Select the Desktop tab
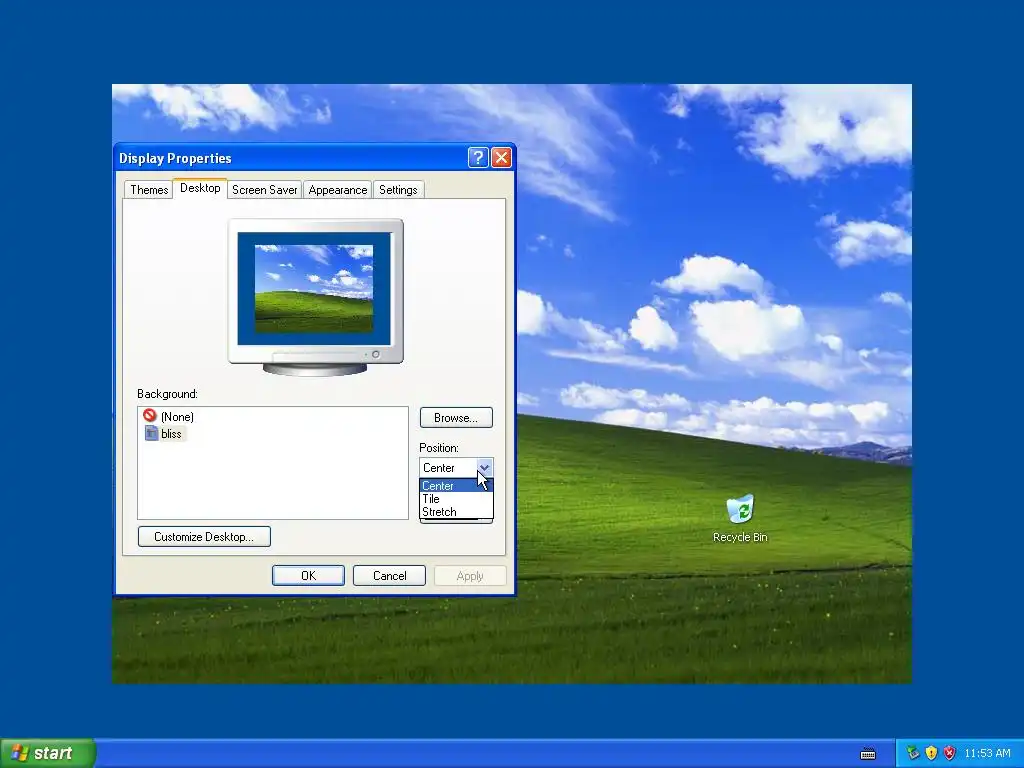Image resolution: width=1024 pixels, height=768 pixels. 200,188
